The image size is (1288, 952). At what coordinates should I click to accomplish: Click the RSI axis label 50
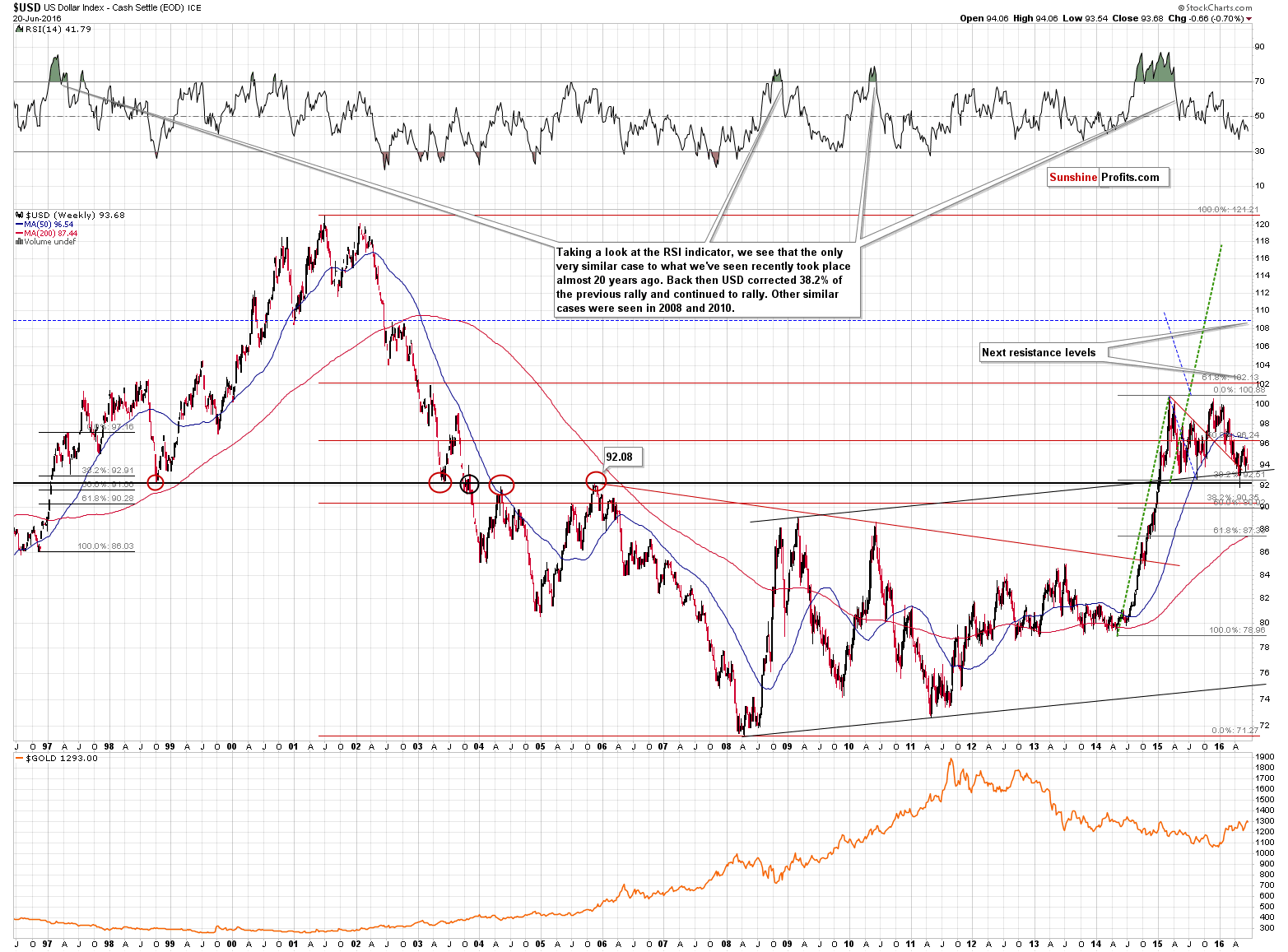[x=1259, y=116]
